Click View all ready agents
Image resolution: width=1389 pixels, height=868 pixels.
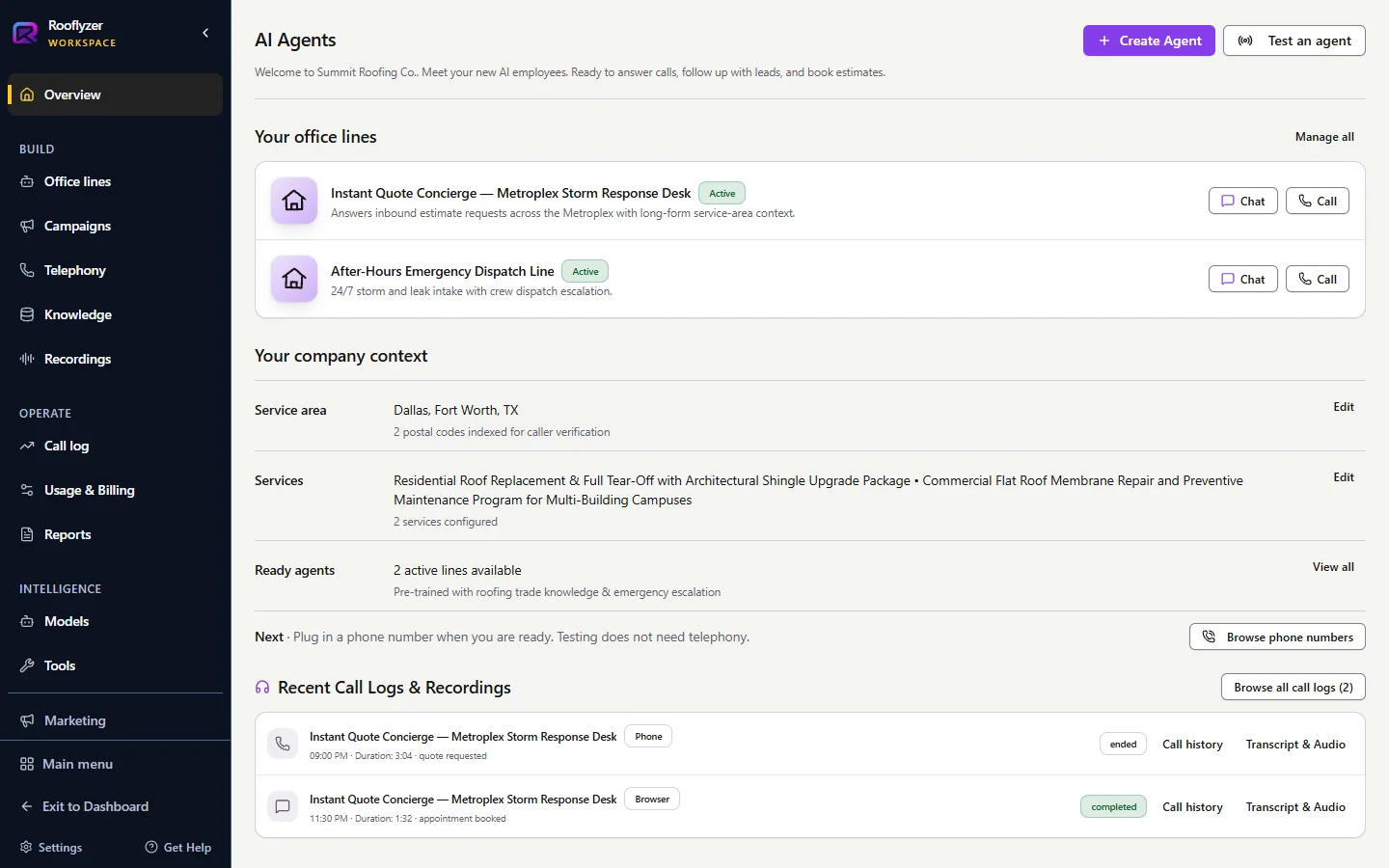1333,567
